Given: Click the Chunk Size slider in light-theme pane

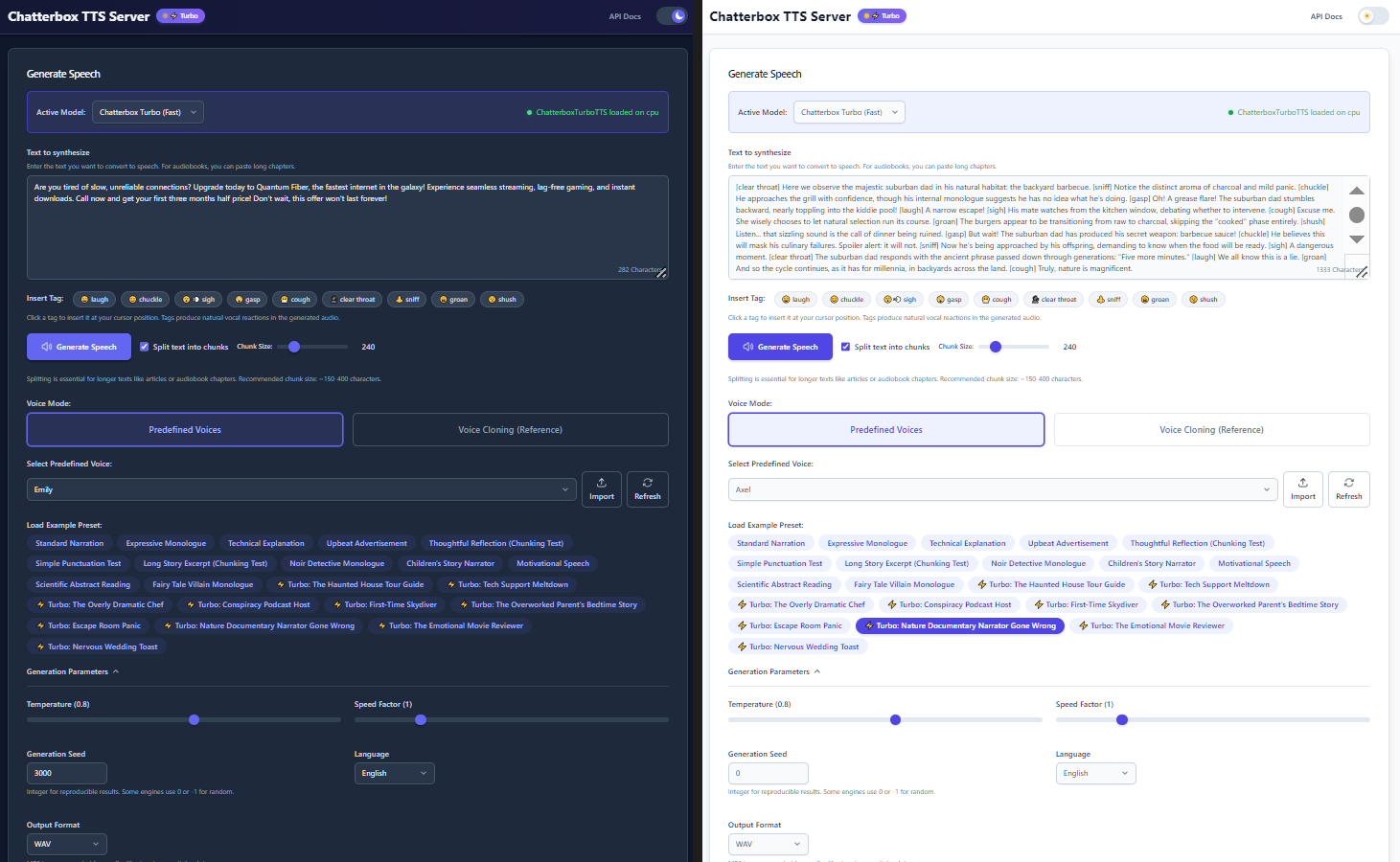Looking at the screenshot, I should pyautogui.click(x=1014, y=347).
